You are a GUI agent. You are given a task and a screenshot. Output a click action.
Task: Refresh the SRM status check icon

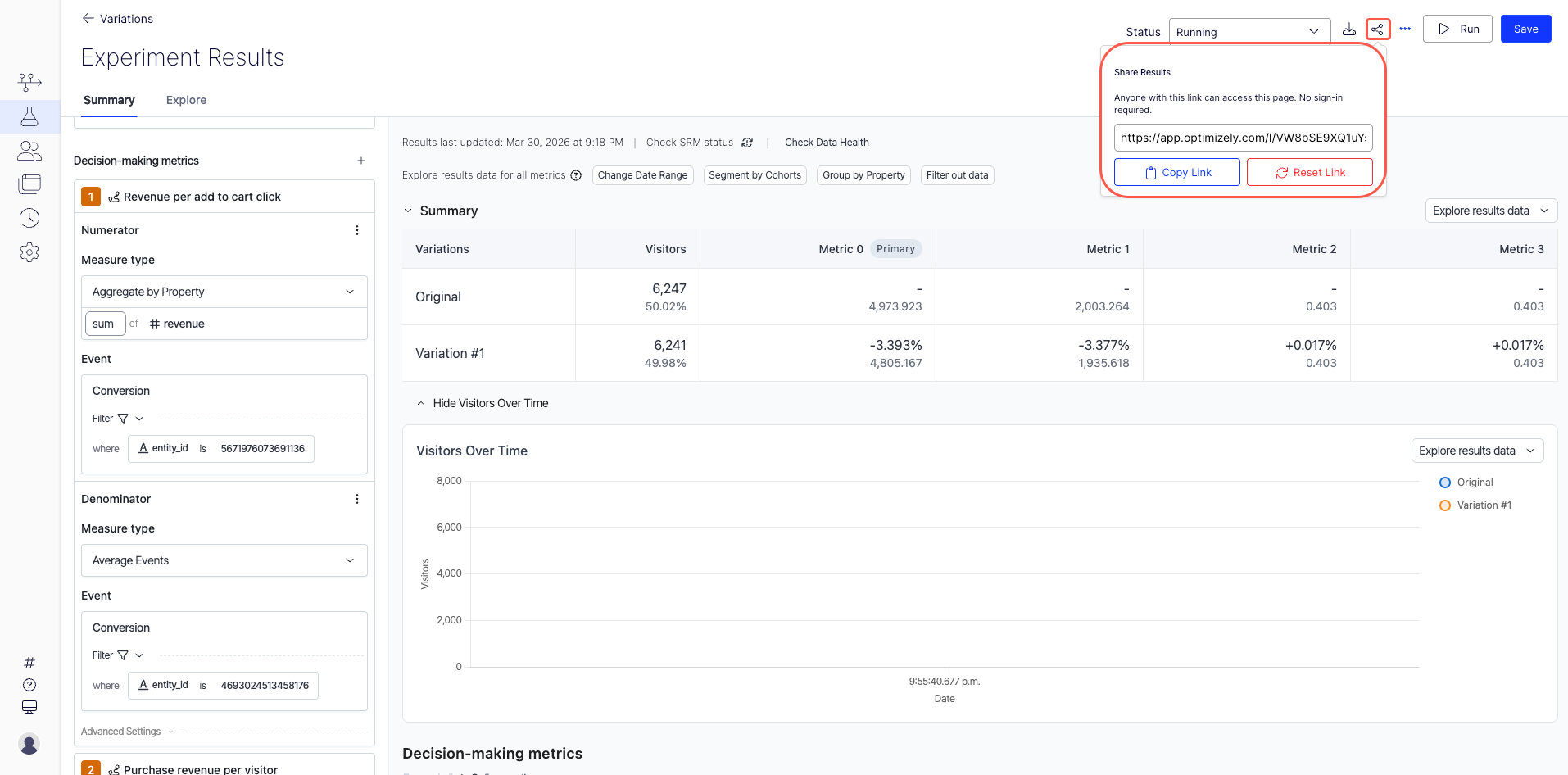(747, 143)
